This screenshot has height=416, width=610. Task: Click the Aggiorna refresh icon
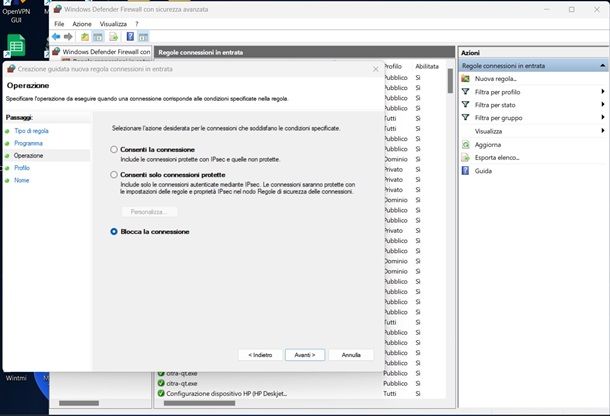coord(465,145)
